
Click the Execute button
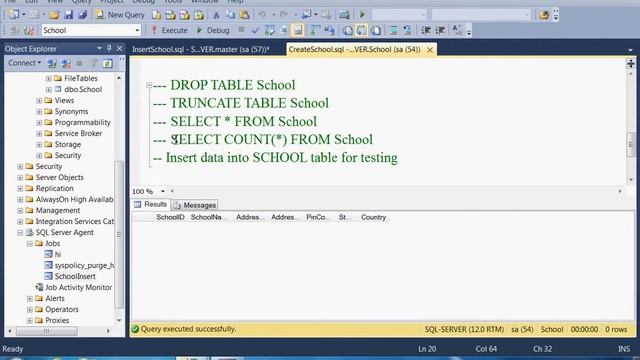(169, 31)
